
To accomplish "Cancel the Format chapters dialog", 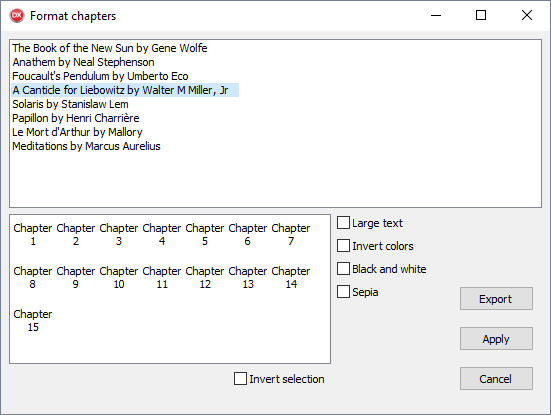I will click(496, 379).
